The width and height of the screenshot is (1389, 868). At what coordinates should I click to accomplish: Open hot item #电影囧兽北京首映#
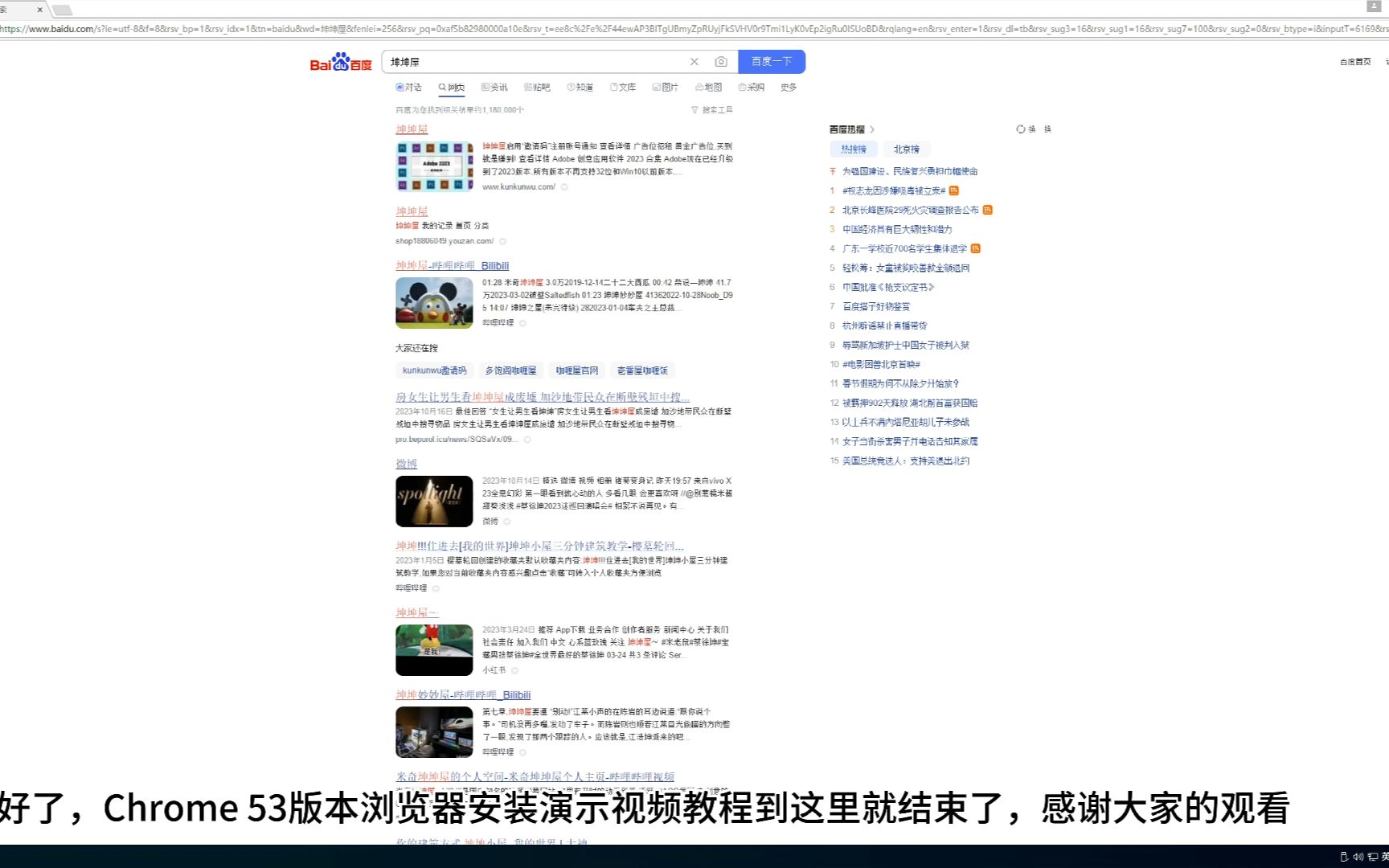881,364
